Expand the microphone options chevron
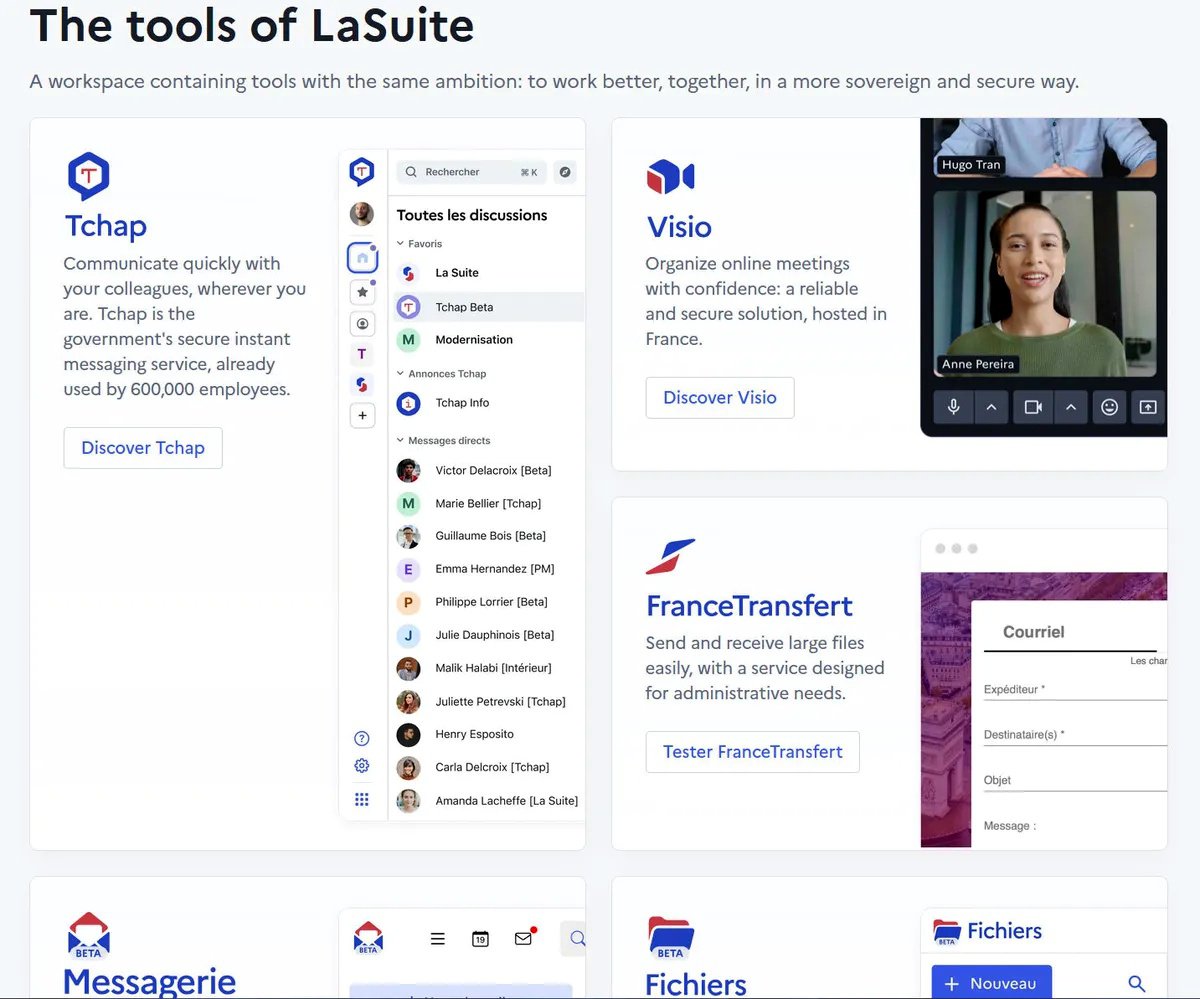1200x999 pixels. coord(991,407)
